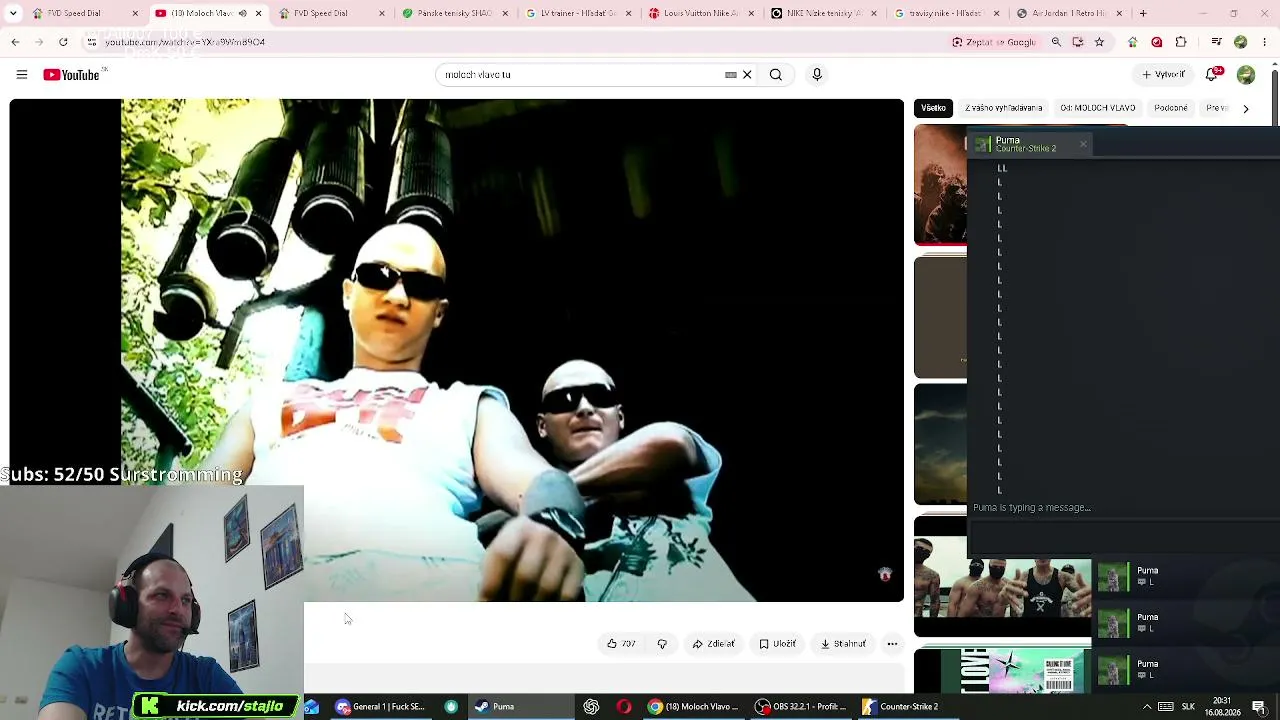Click the browser address bar URL
Viewport: 1280px width, 720px height.
tap(185, 42)
